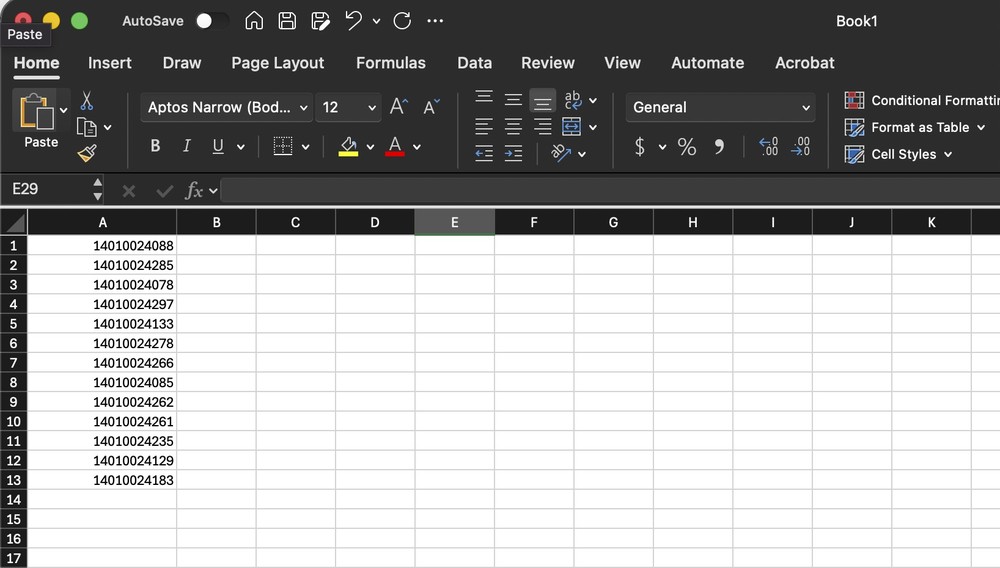Apply the yellow fill color swatch
The image size is (1000, 568).
pos(348,147)
